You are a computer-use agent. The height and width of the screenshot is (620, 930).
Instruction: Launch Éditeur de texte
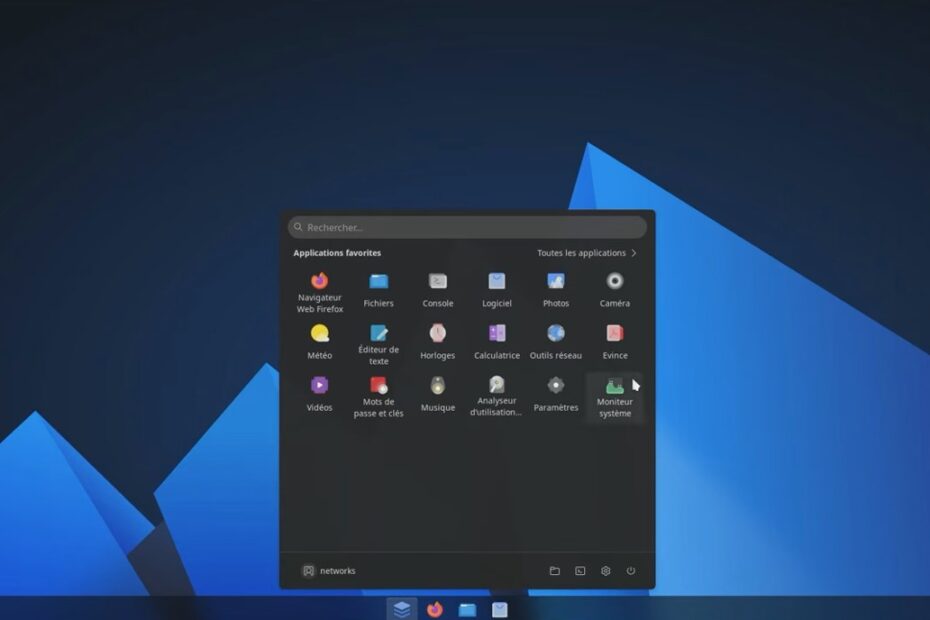(x=378, y=334)
